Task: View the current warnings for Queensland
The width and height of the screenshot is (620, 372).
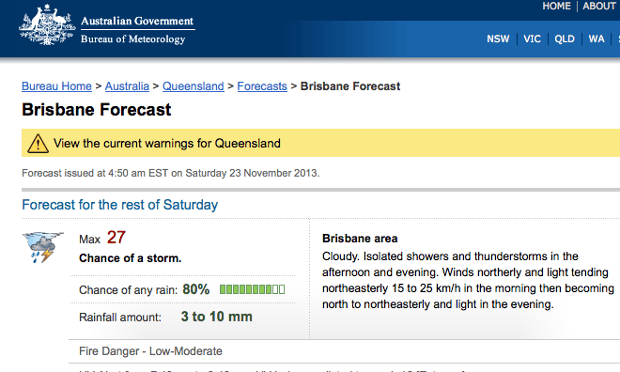Action: 167,143
